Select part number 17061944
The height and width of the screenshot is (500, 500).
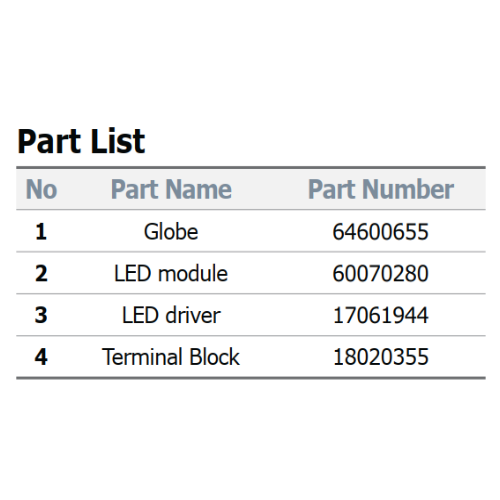[381, 315]
